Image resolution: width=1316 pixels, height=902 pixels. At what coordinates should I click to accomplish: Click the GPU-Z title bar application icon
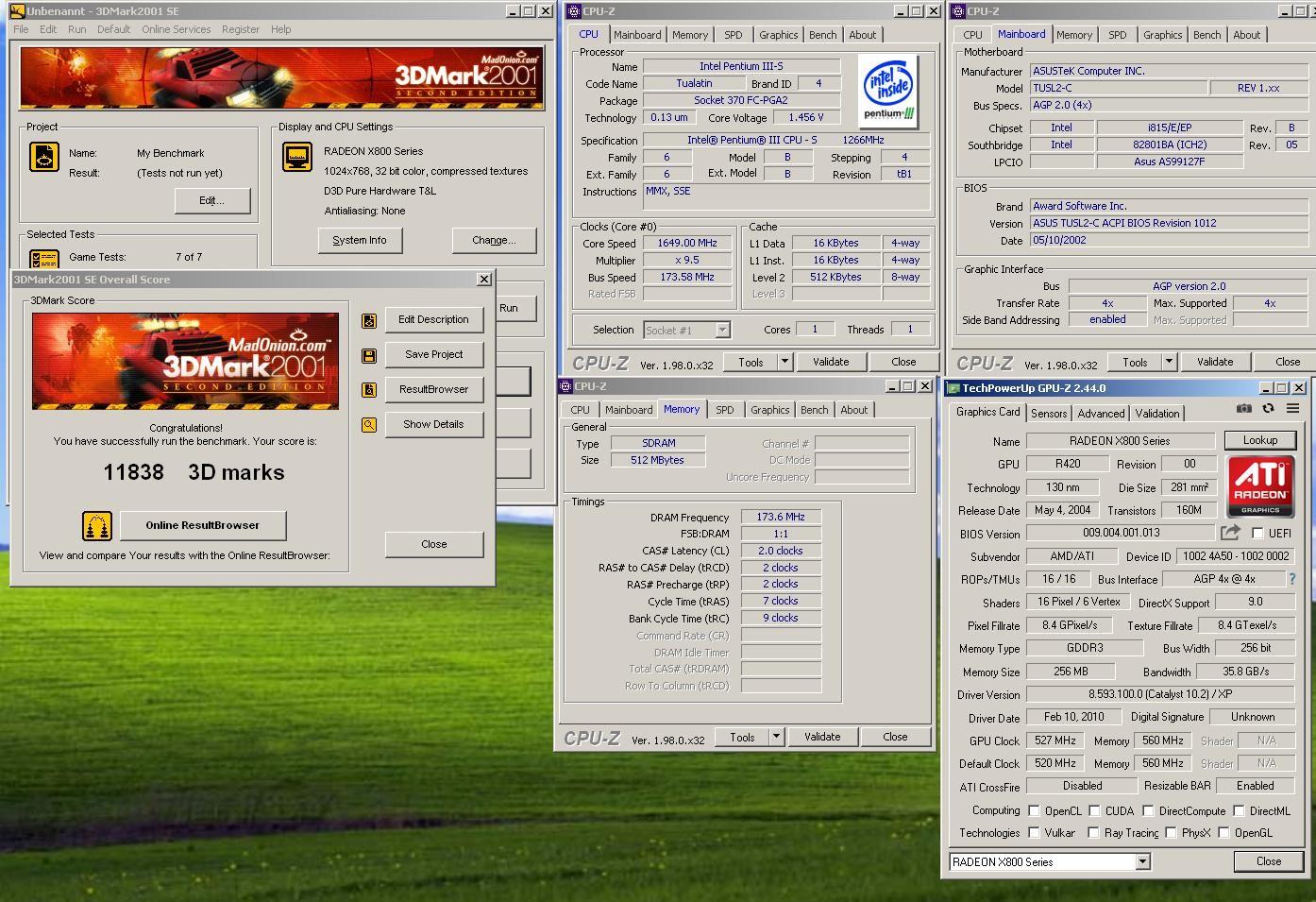953,388
